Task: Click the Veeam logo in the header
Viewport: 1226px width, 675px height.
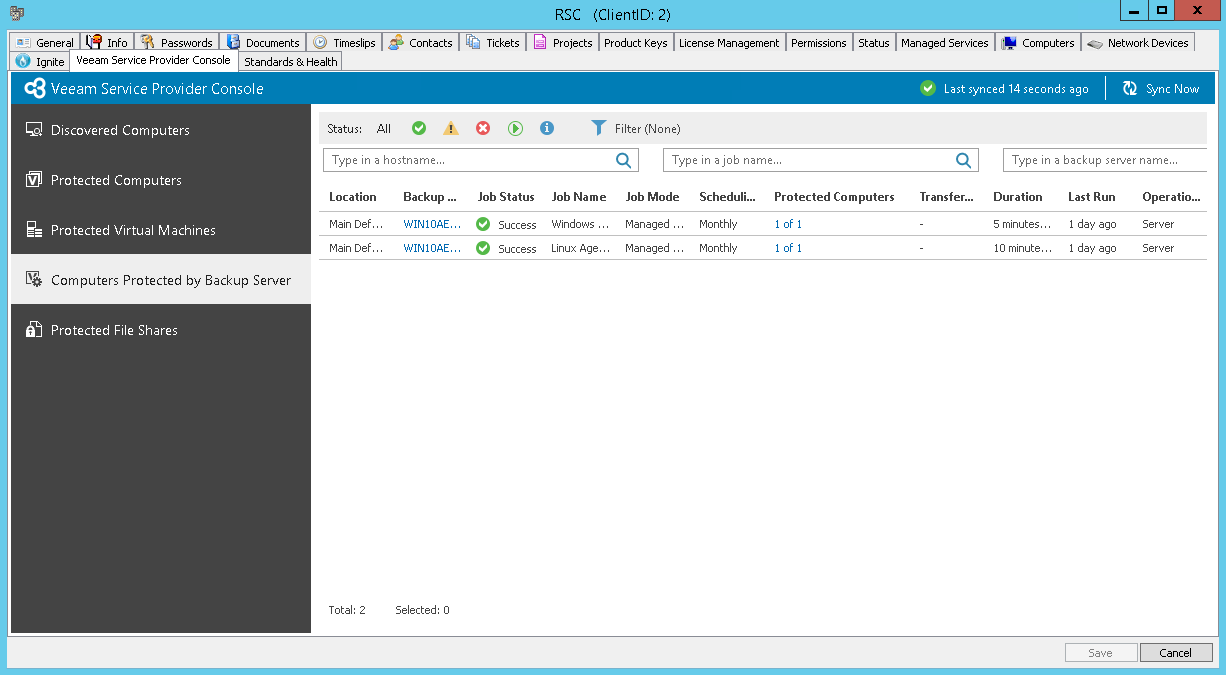Action: 36,88
